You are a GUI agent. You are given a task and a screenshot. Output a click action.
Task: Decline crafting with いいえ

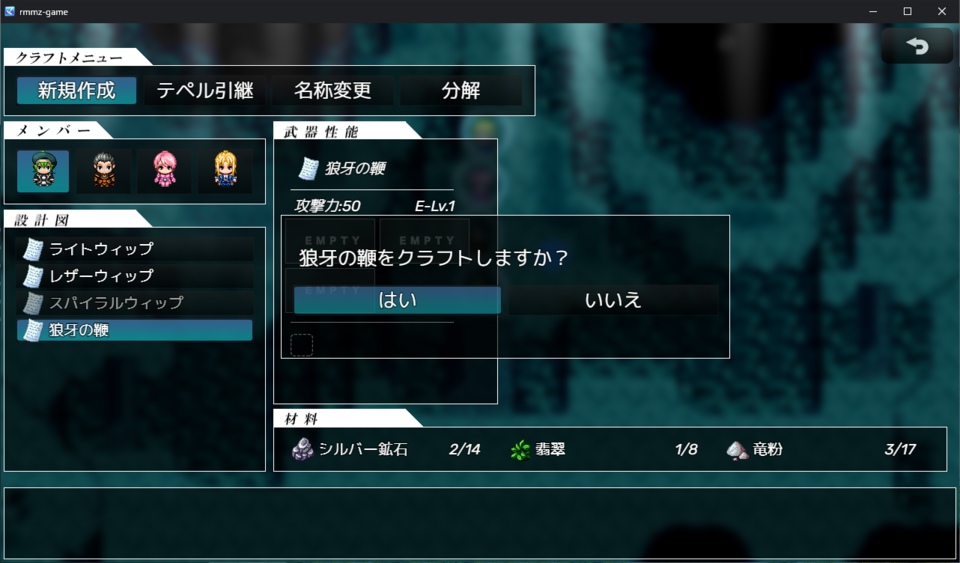613,300
